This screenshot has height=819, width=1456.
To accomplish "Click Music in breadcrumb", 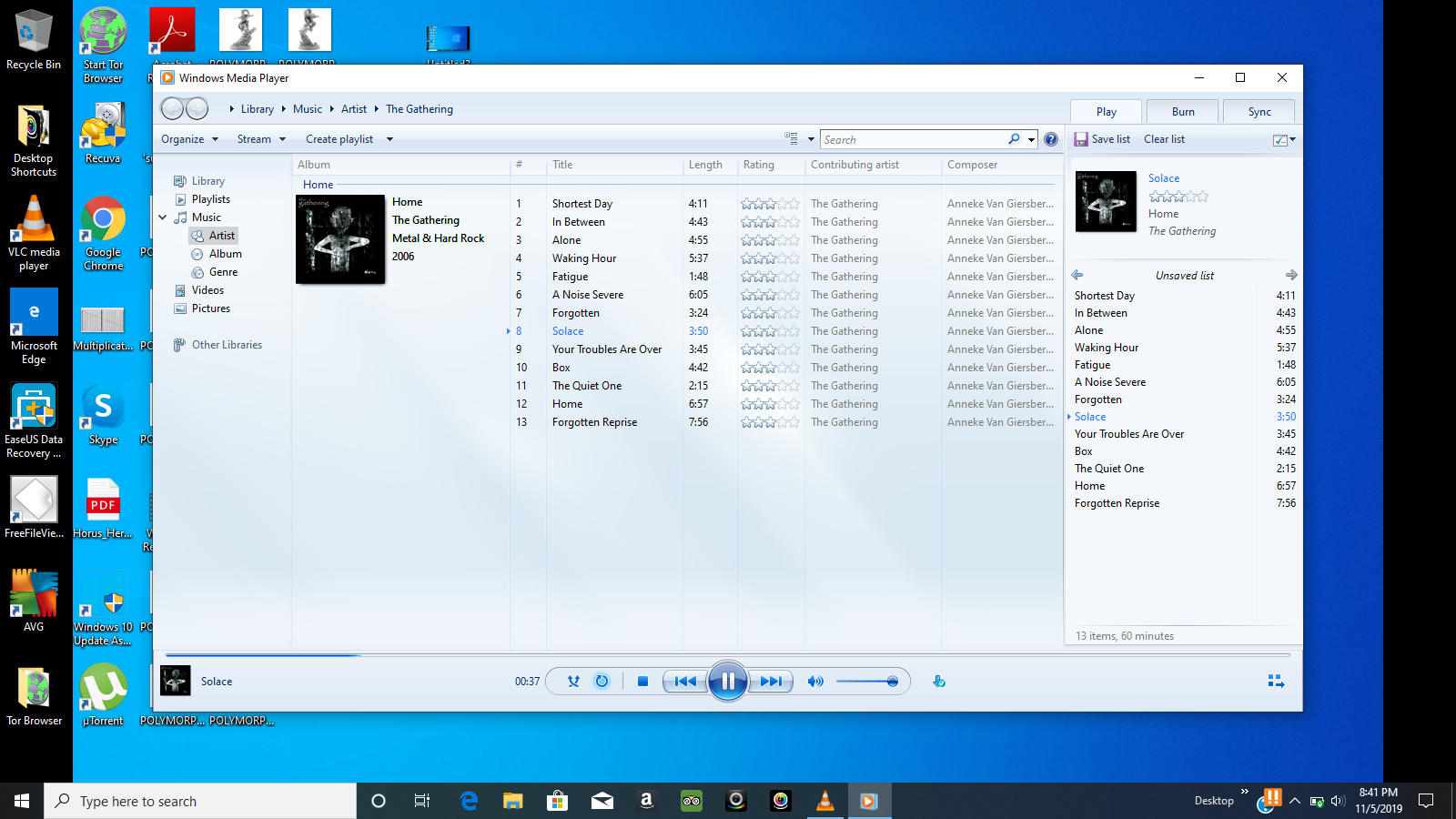I will coord(308,109).
